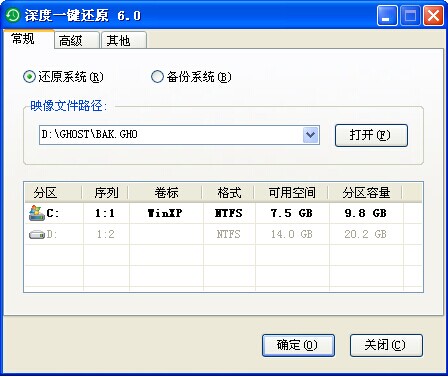Click the 卷标 column header
The height and width of the screenshot is (377, 448).
pos(166,193)
